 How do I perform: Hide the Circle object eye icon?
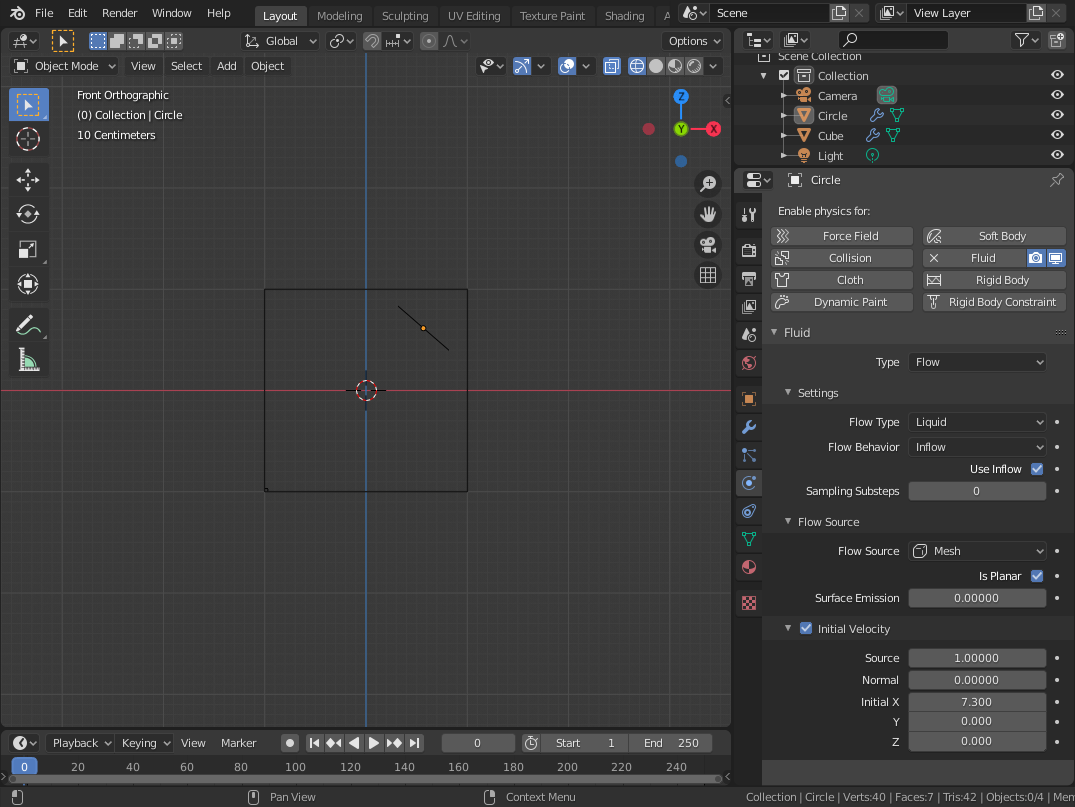[1057, 115]
